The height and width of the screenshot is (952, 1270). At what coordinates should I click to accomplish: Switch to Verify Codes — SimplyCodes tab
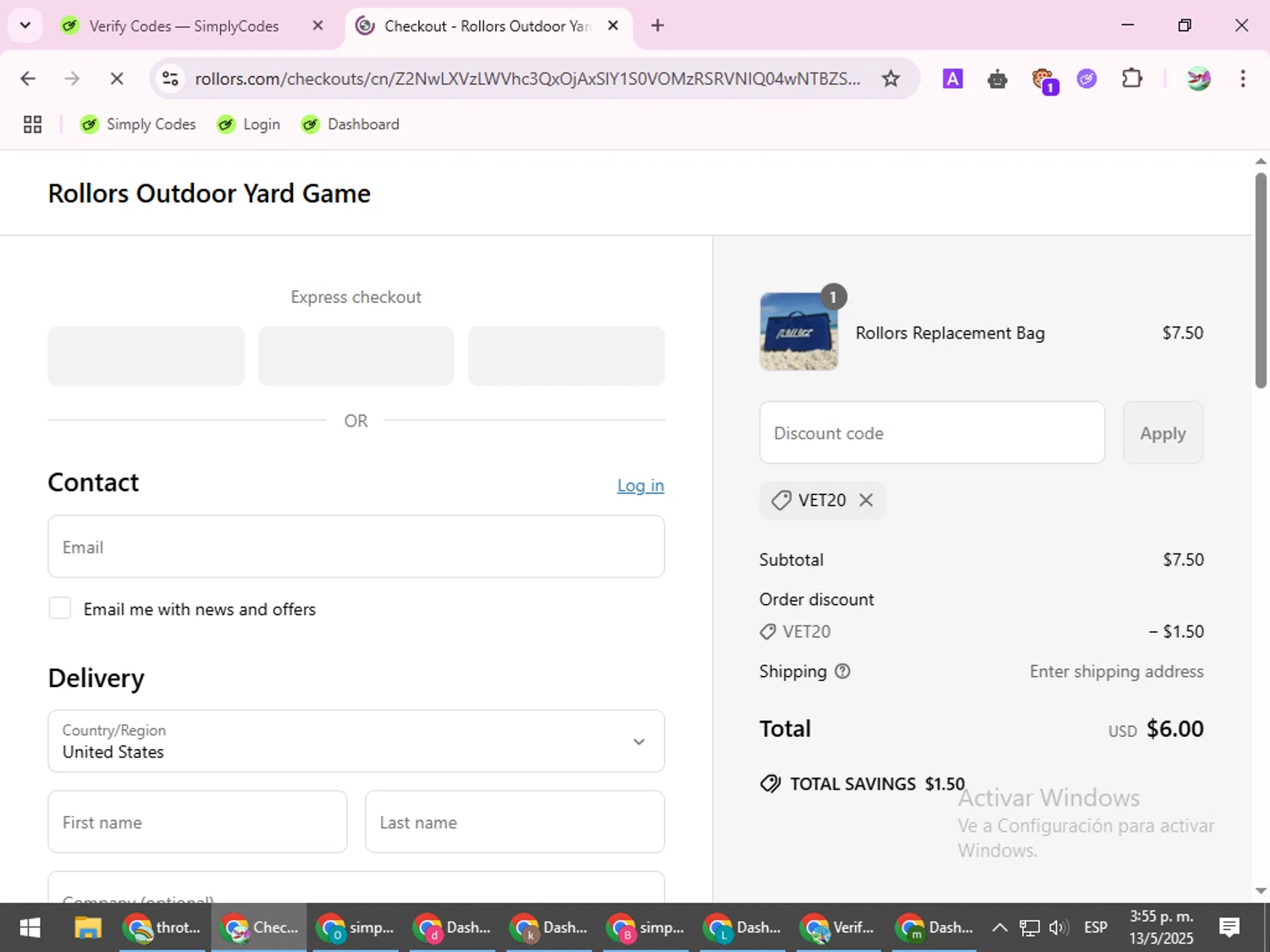pos(183,26)
